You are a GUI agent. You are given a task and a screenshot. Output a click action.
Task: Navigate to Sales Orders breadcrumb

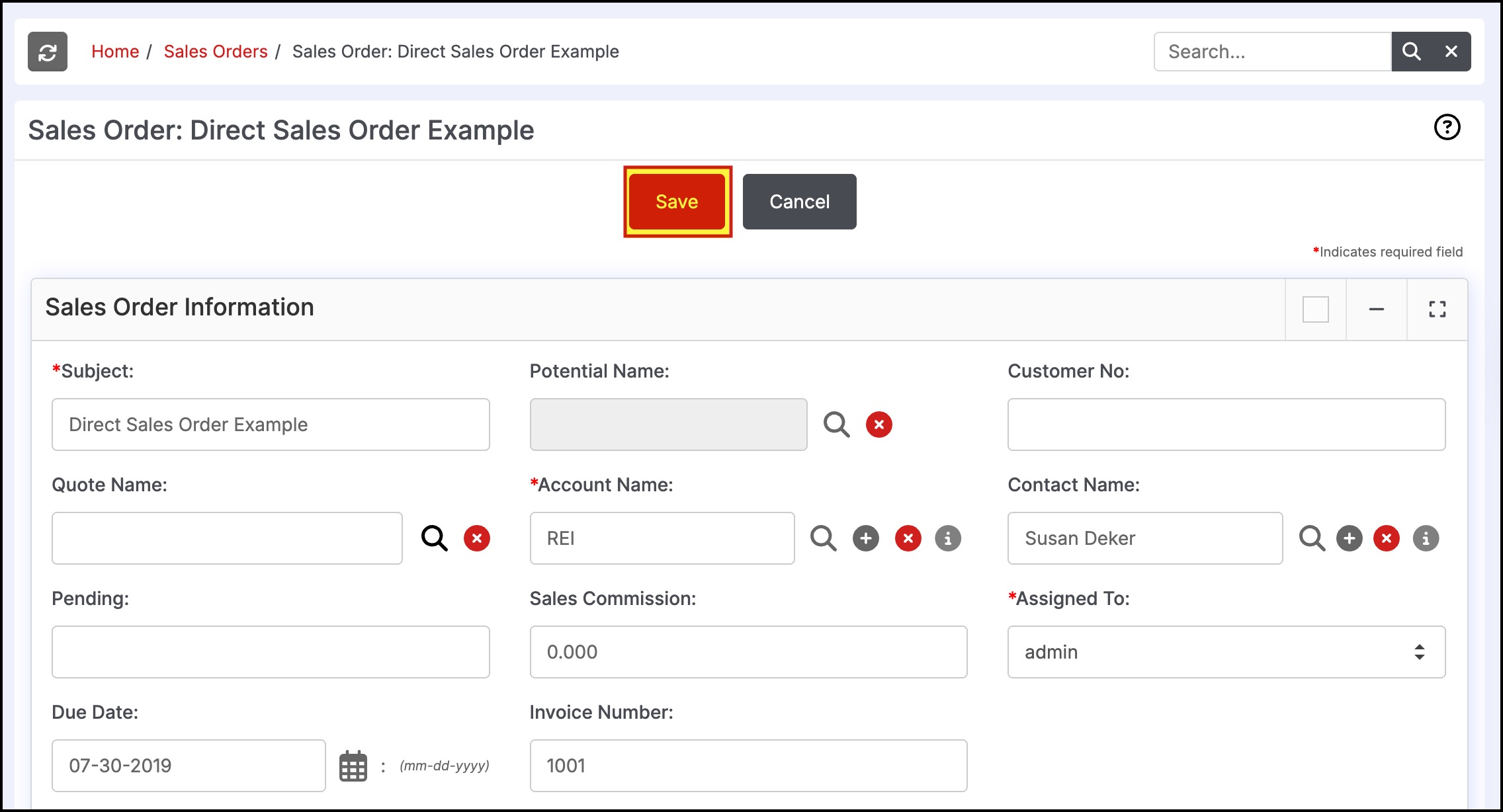[216, 52]
